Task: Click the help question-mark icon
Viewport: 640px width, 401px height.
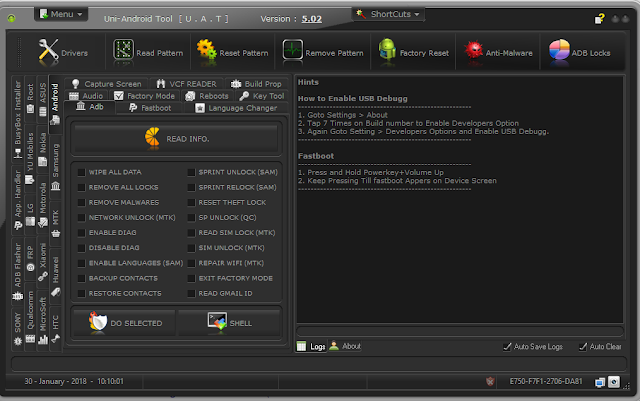Action: (x=599, y=19)
